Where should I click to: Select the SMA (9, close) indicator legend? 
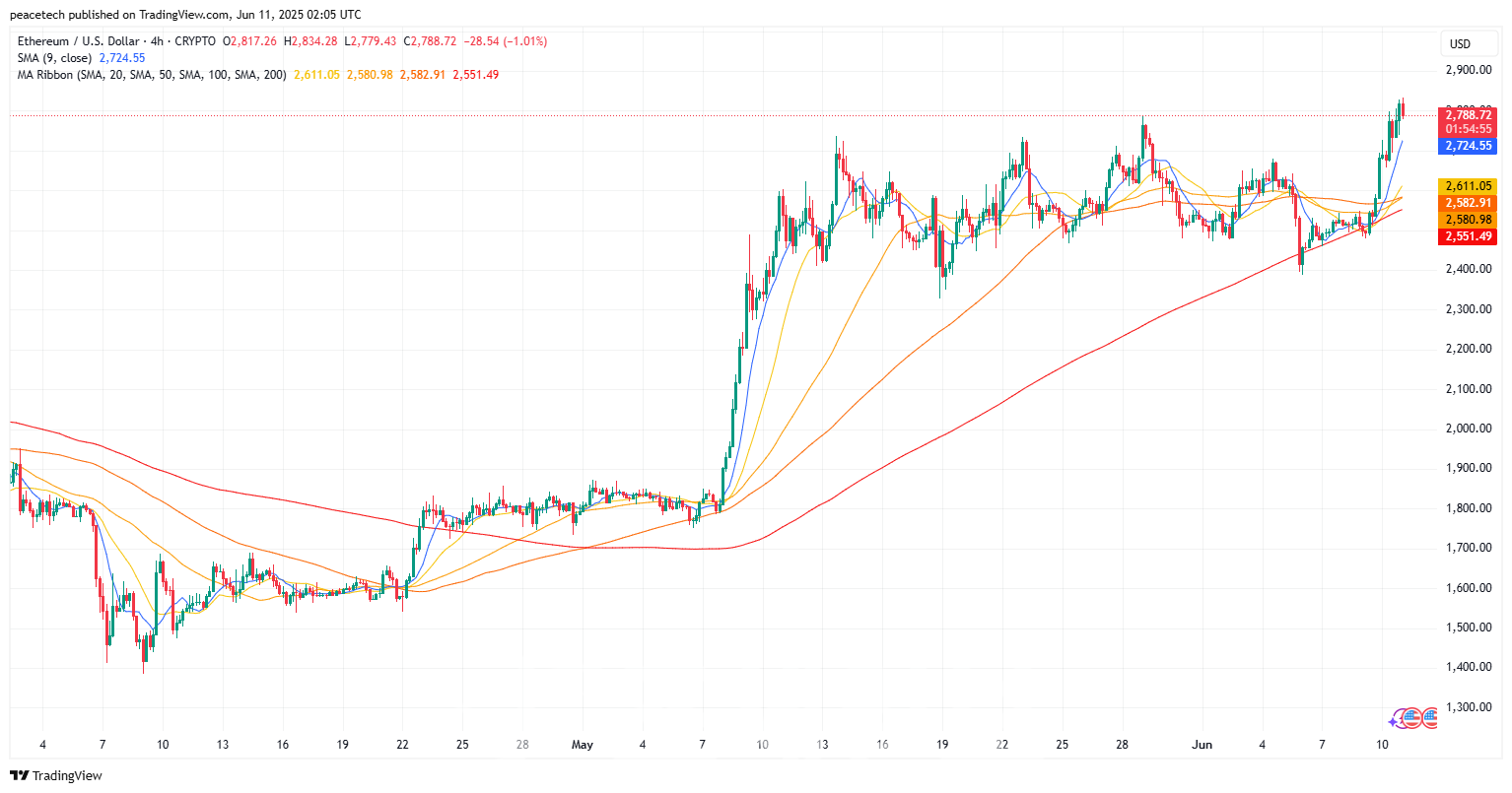(x=54, y=58)
